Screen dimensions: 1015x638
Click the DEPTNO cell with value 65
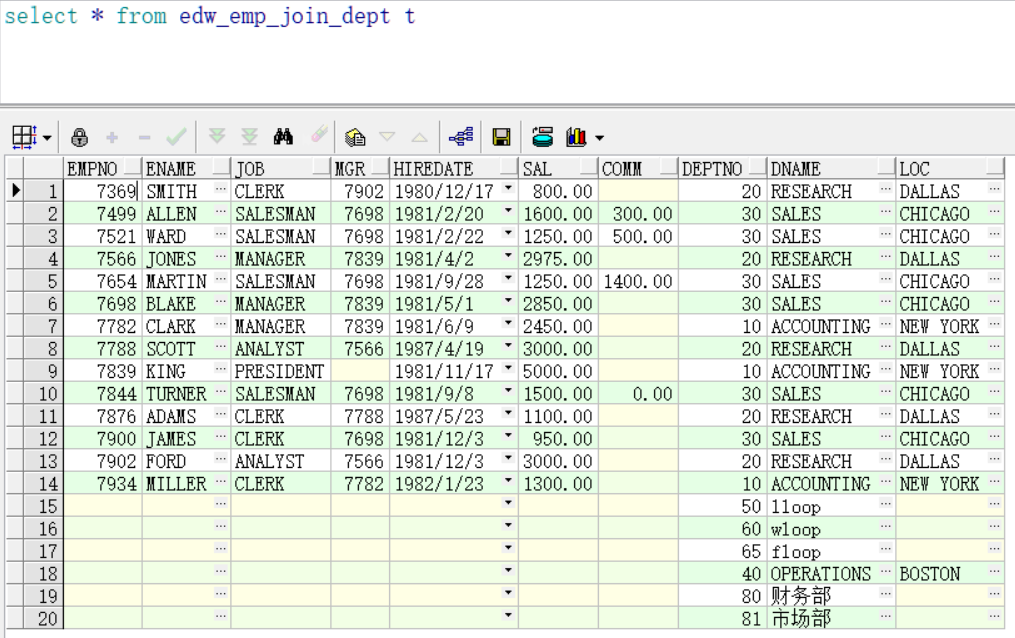coord(722,551)
